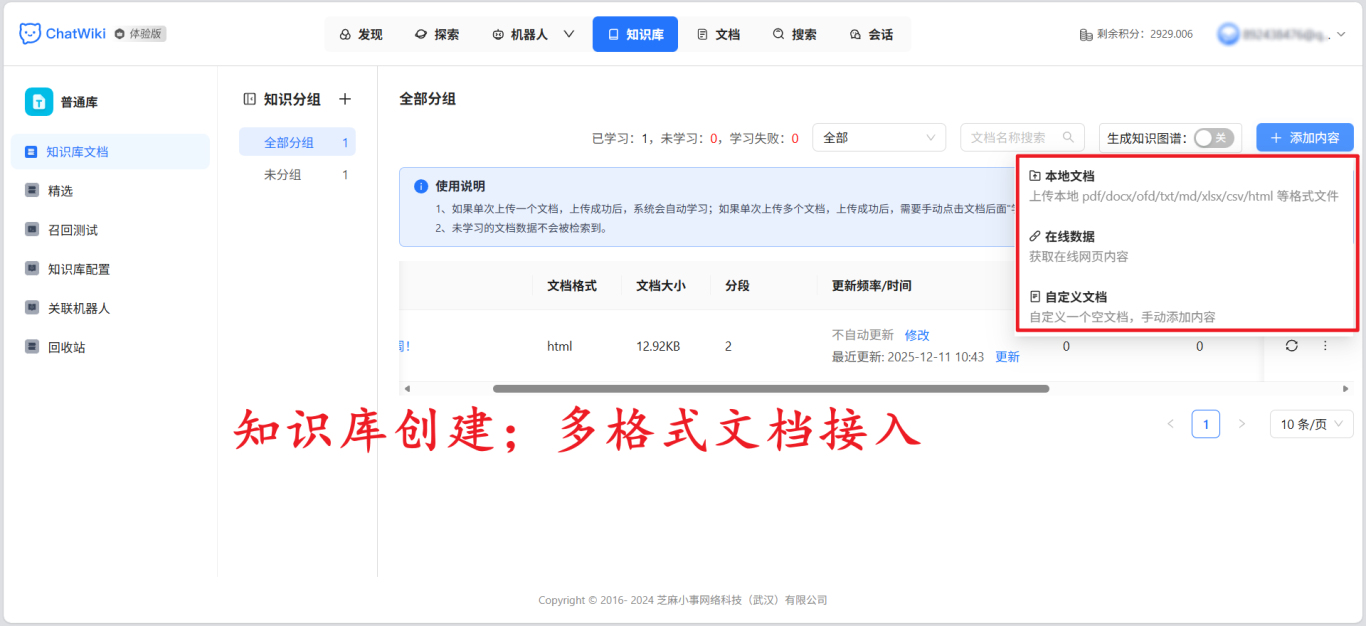Enable the 生成知识图谱 toggle switch

(1213, 137)
